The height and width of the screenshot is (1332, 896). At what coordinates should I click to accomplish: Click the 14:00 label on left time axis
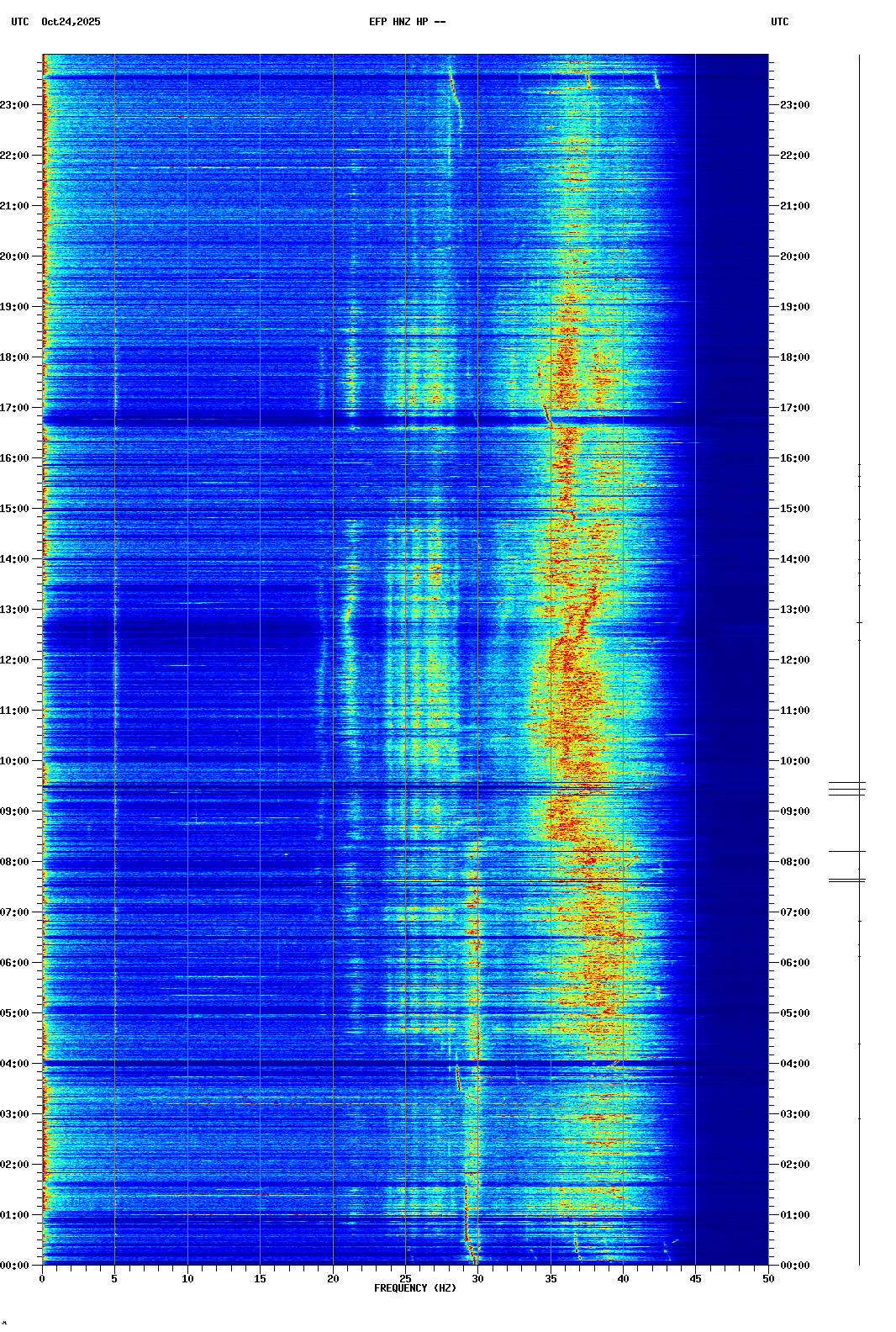pyautogui.click(x=14, y=559)
